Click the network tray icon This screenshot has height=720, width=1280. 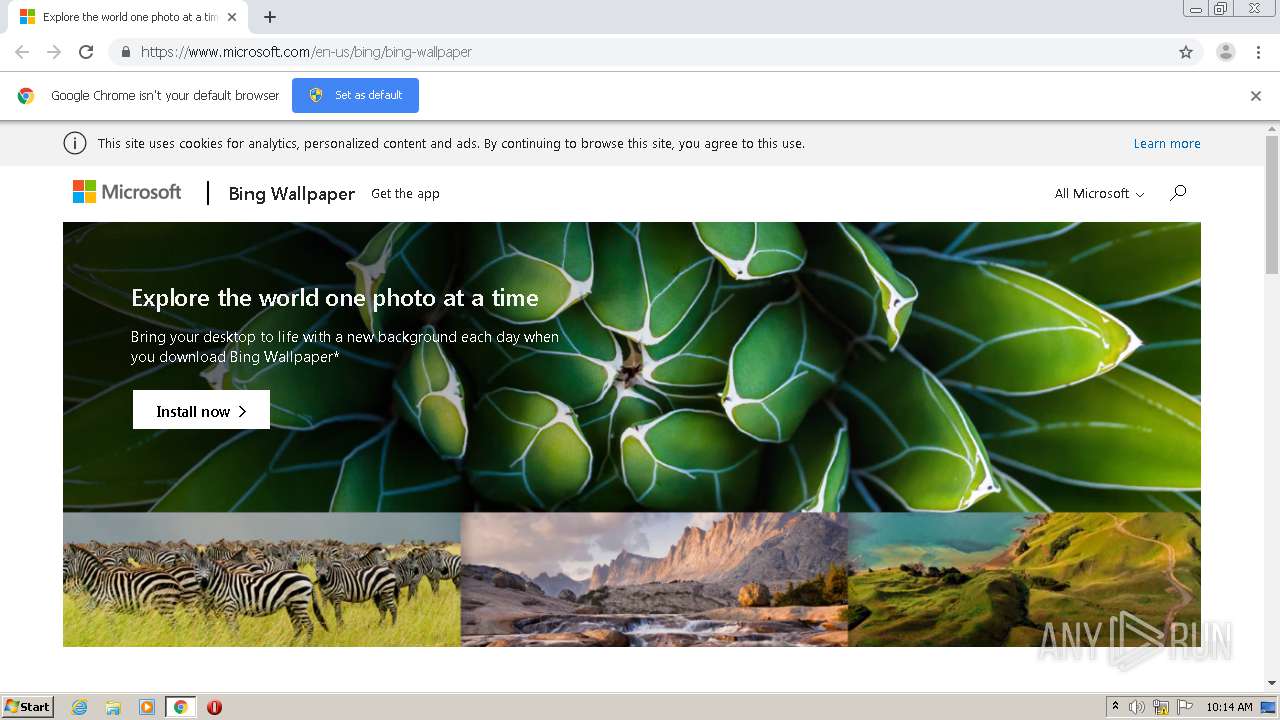point(1161,707)
